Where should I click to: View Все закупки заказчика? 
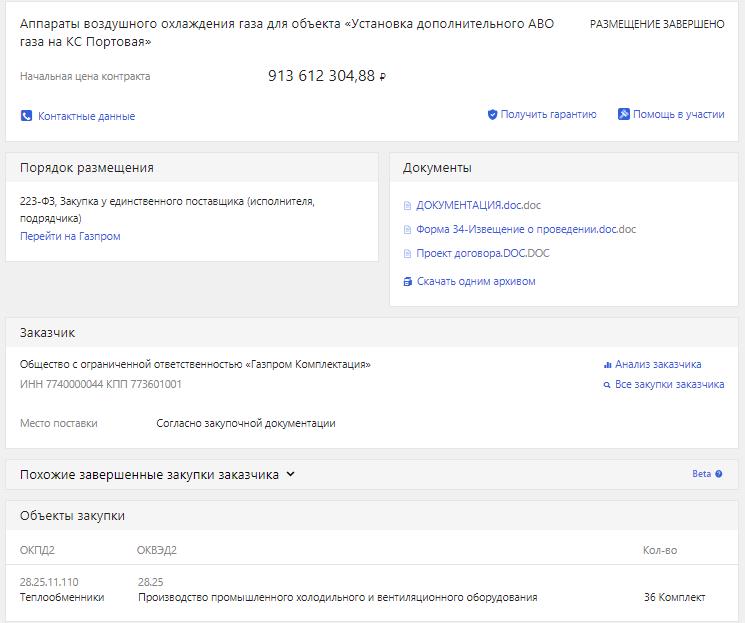[x=669, y=384]
